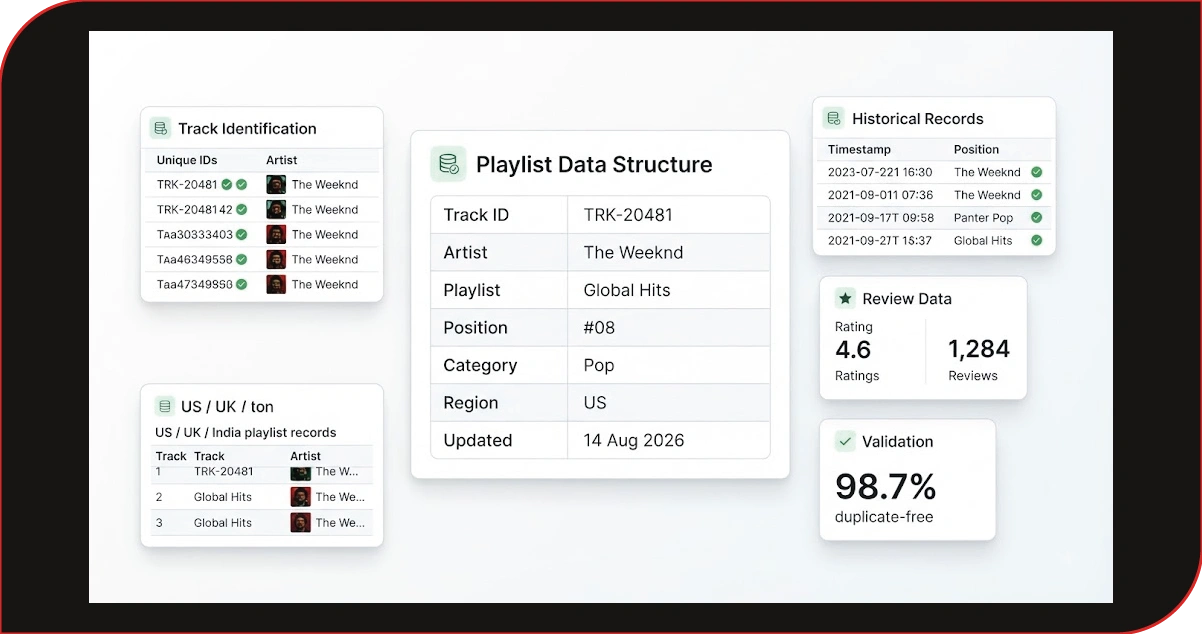The width and height of the screenshot is (1202, 634).
Task: Click the 14 Aug 2026 date value
Action: click(635, 440)
